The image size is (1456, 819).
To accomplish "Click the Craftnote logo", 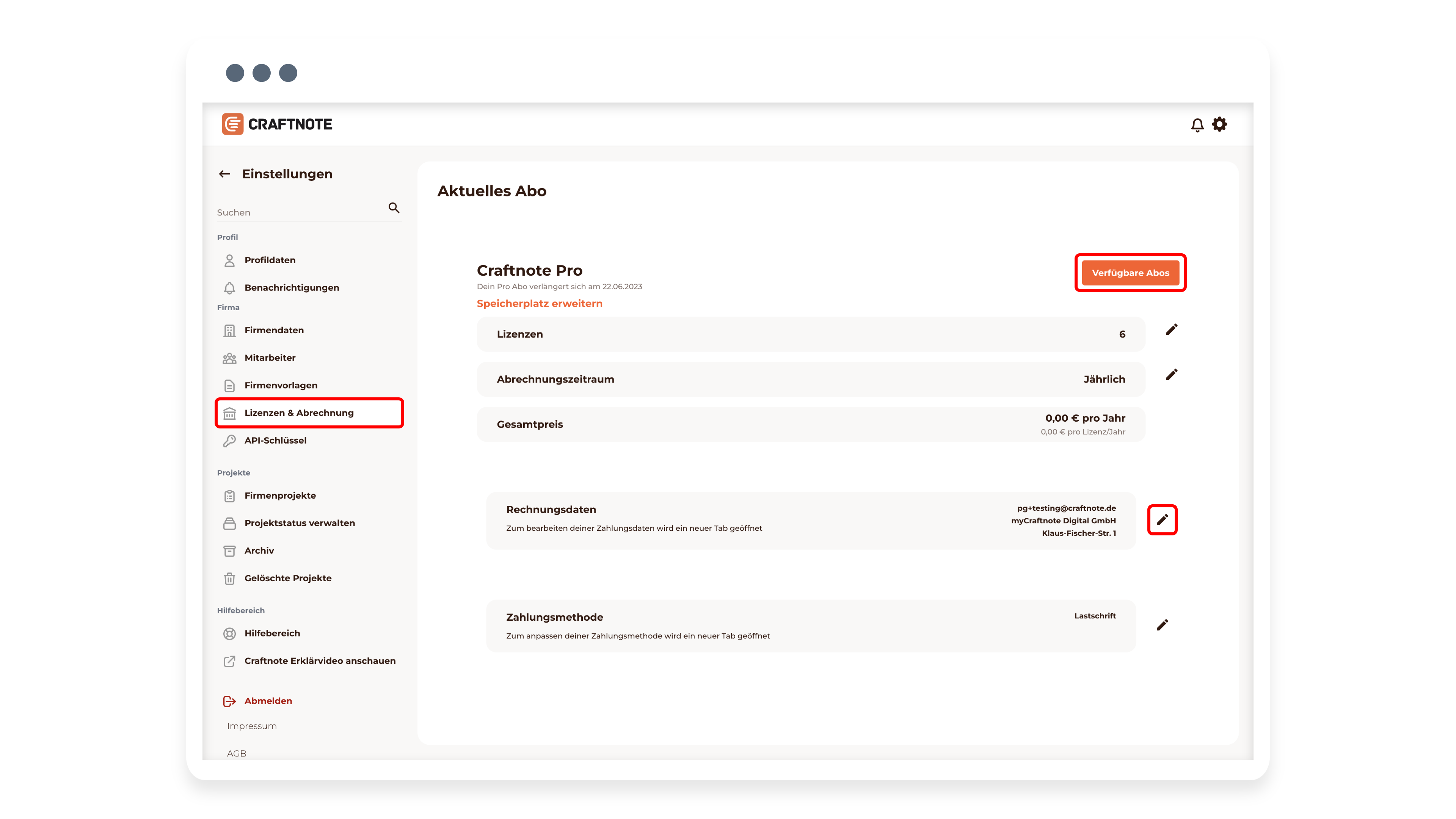I will click(x=277, y=124).
